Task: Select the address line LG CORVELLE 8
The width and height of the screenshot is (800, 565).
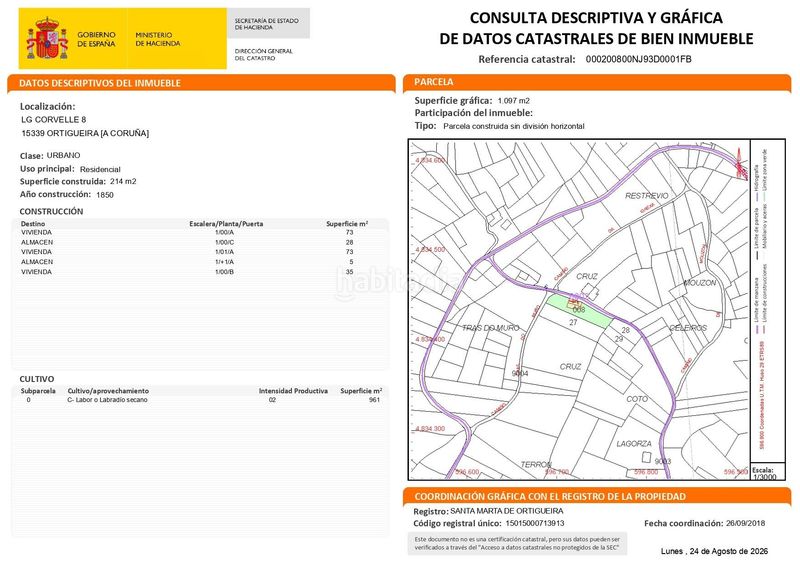Action: (x=54, y=119)
